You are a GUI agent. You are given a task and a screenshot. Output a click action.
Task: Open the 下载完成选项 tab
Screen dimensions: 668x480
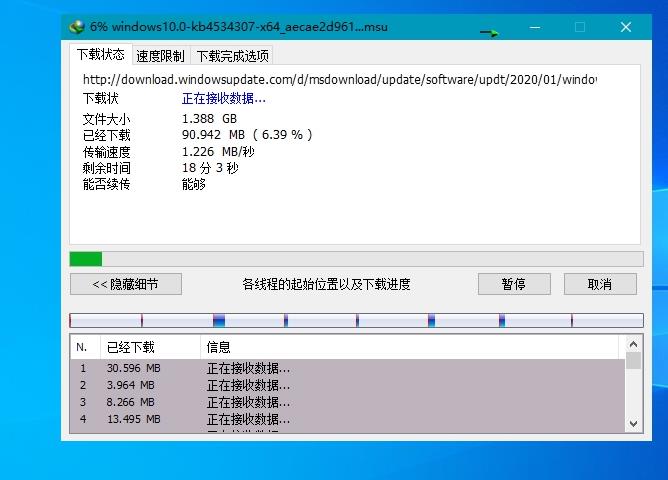tap(233, 56)
